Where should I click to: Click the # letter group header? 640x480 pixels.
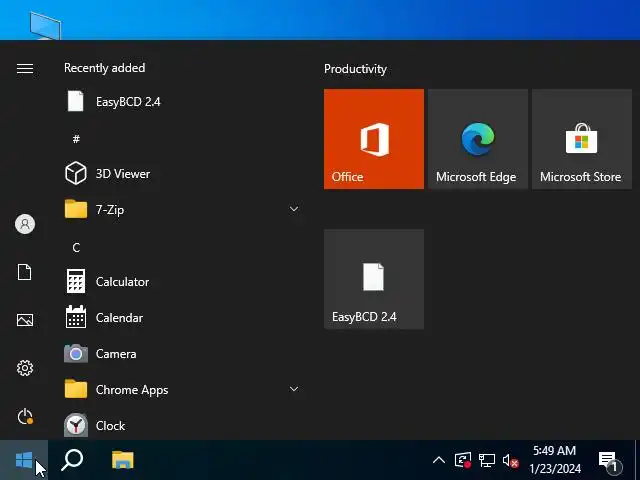pos(76,139)
